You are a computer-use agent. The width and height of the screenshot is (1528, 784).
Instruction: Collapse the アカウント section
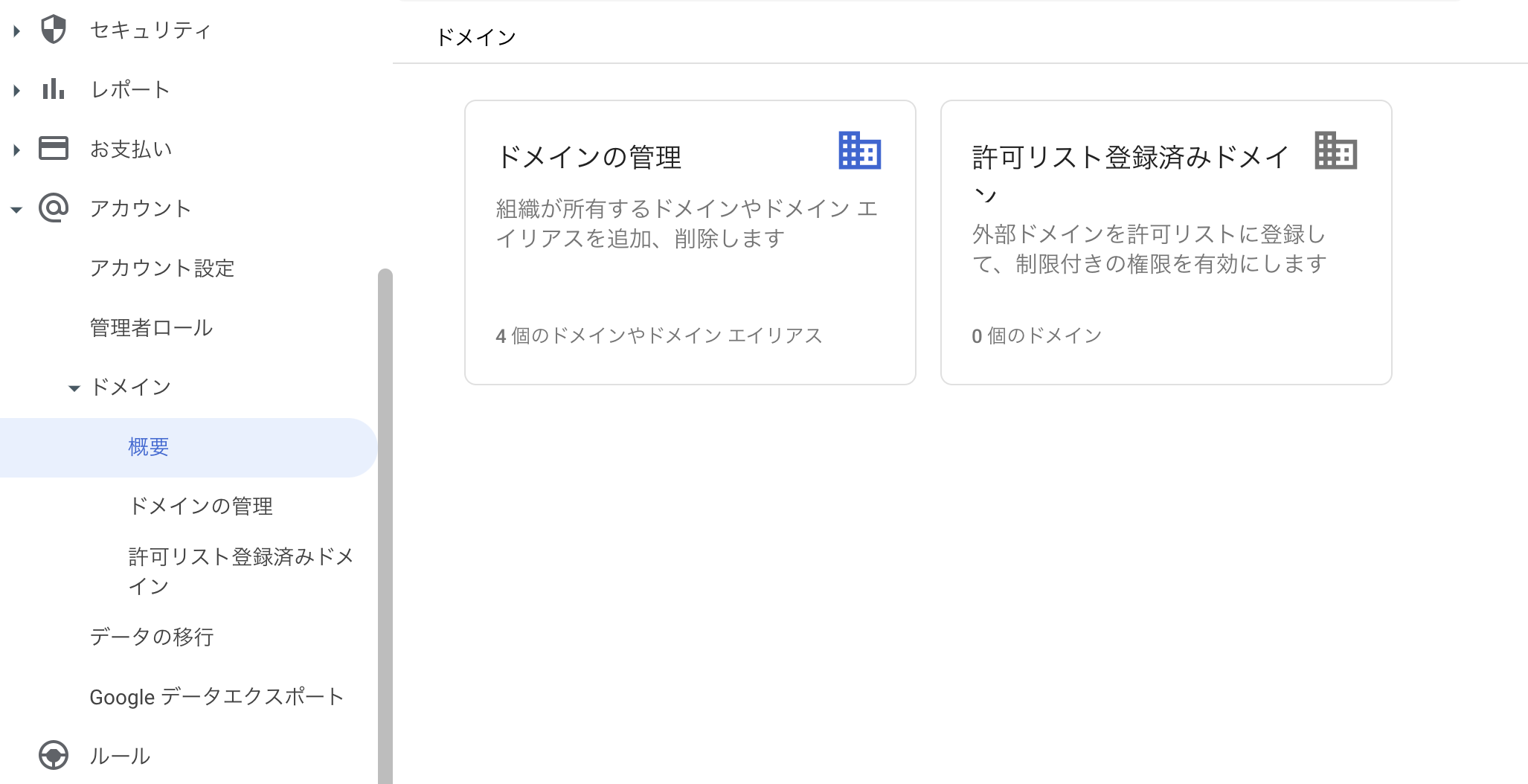(15, 208)
